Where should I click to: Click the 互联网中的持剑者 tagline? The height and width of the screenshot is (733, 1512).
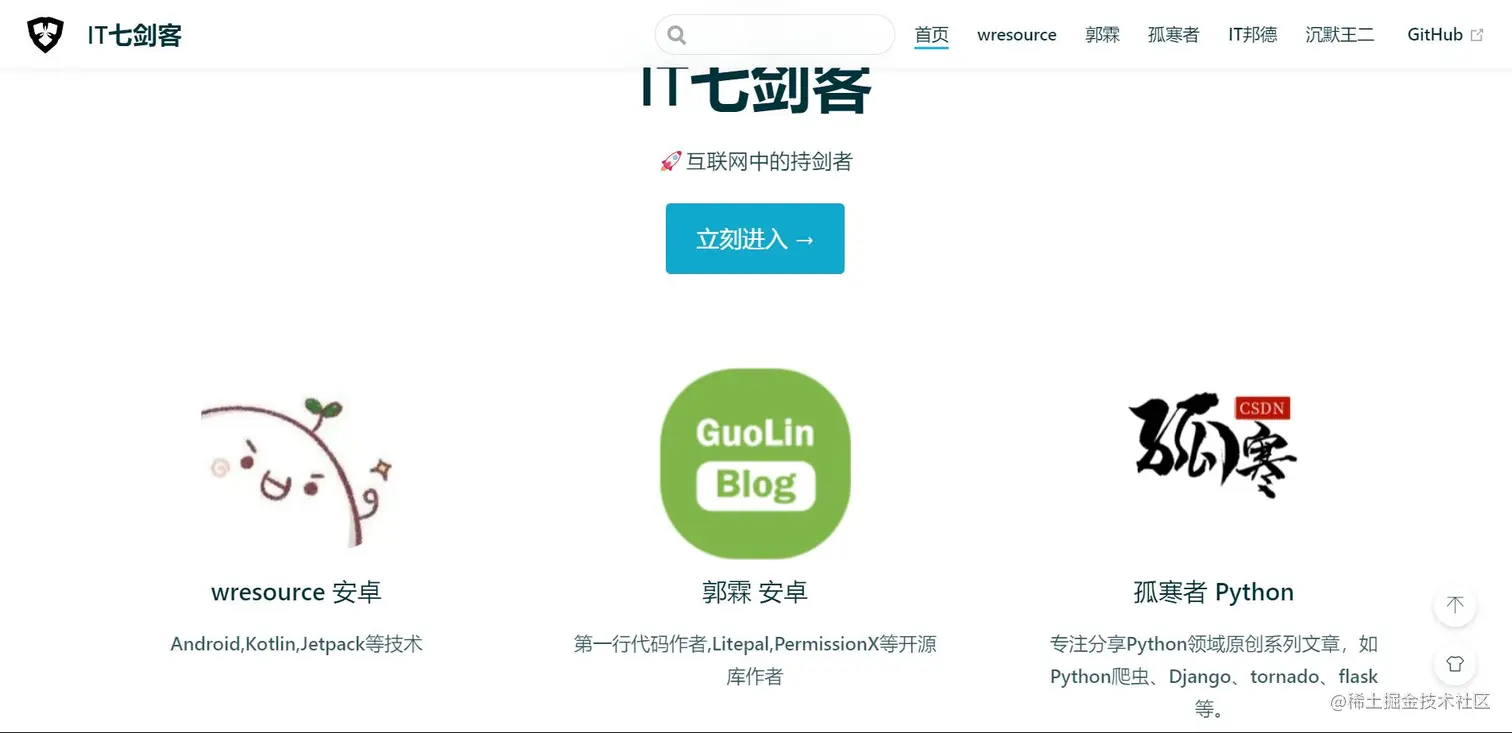pyautogui.click(x=769, y=161)
